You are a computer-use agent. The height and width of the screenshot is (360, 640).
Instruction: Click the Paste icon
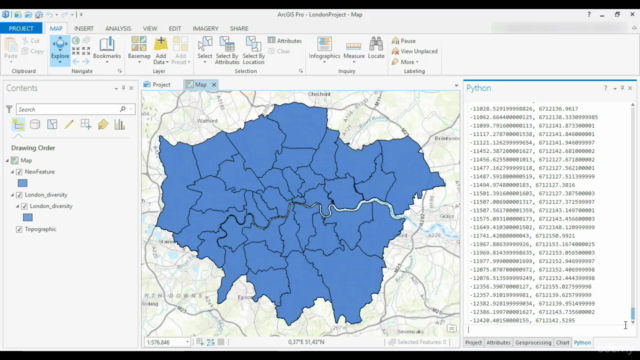pos(11,44)
